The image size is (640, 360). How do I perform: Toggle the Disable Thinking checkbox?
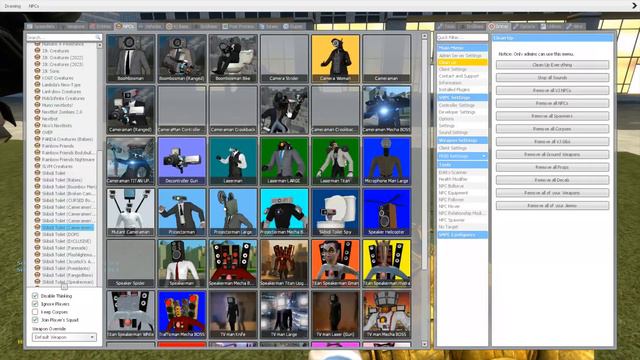point(35,296)
